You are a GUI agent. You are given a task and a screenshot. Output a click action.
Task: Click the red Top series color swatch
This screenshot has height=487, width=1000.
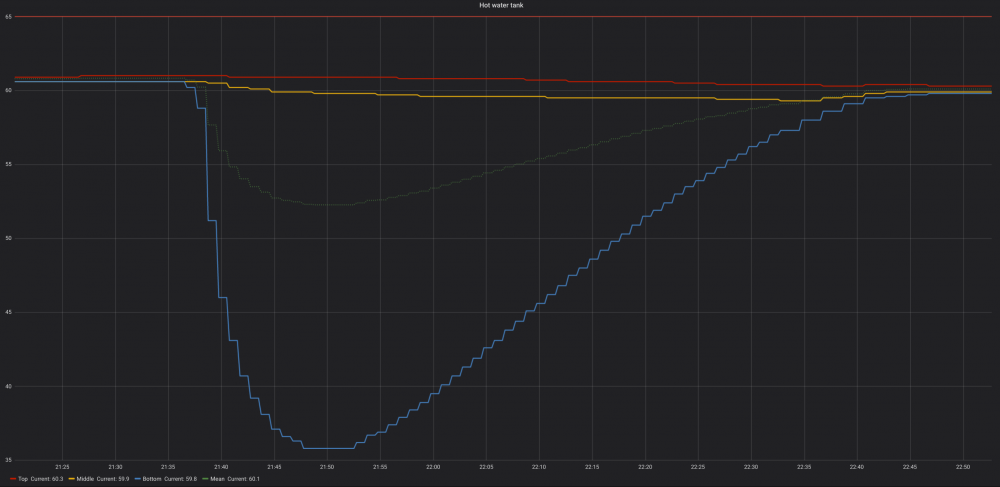13,480
